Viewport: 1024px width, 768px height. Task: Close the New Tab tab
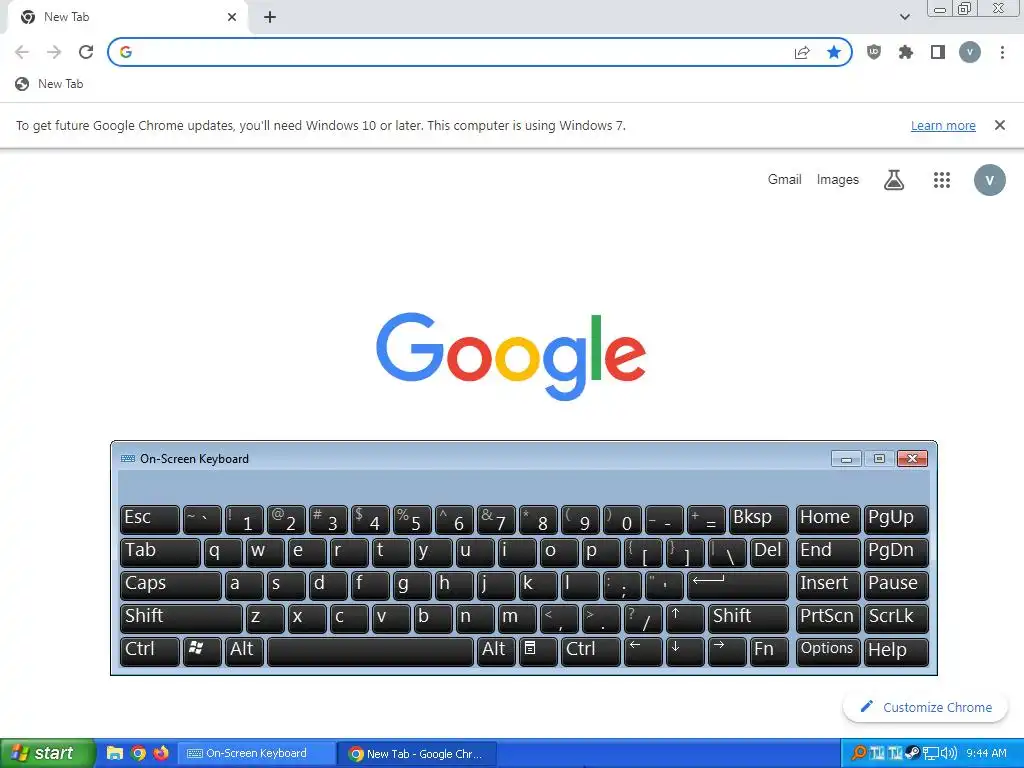click(232, 17)
